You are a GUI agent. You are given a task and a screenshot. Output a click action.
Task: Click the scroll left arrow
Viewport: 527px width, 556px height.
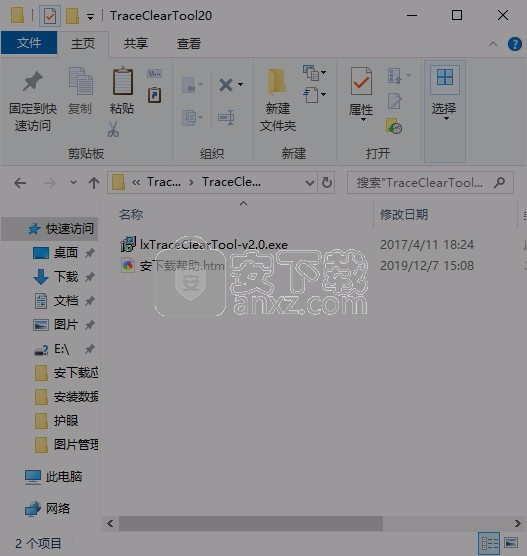coord(110,523)
